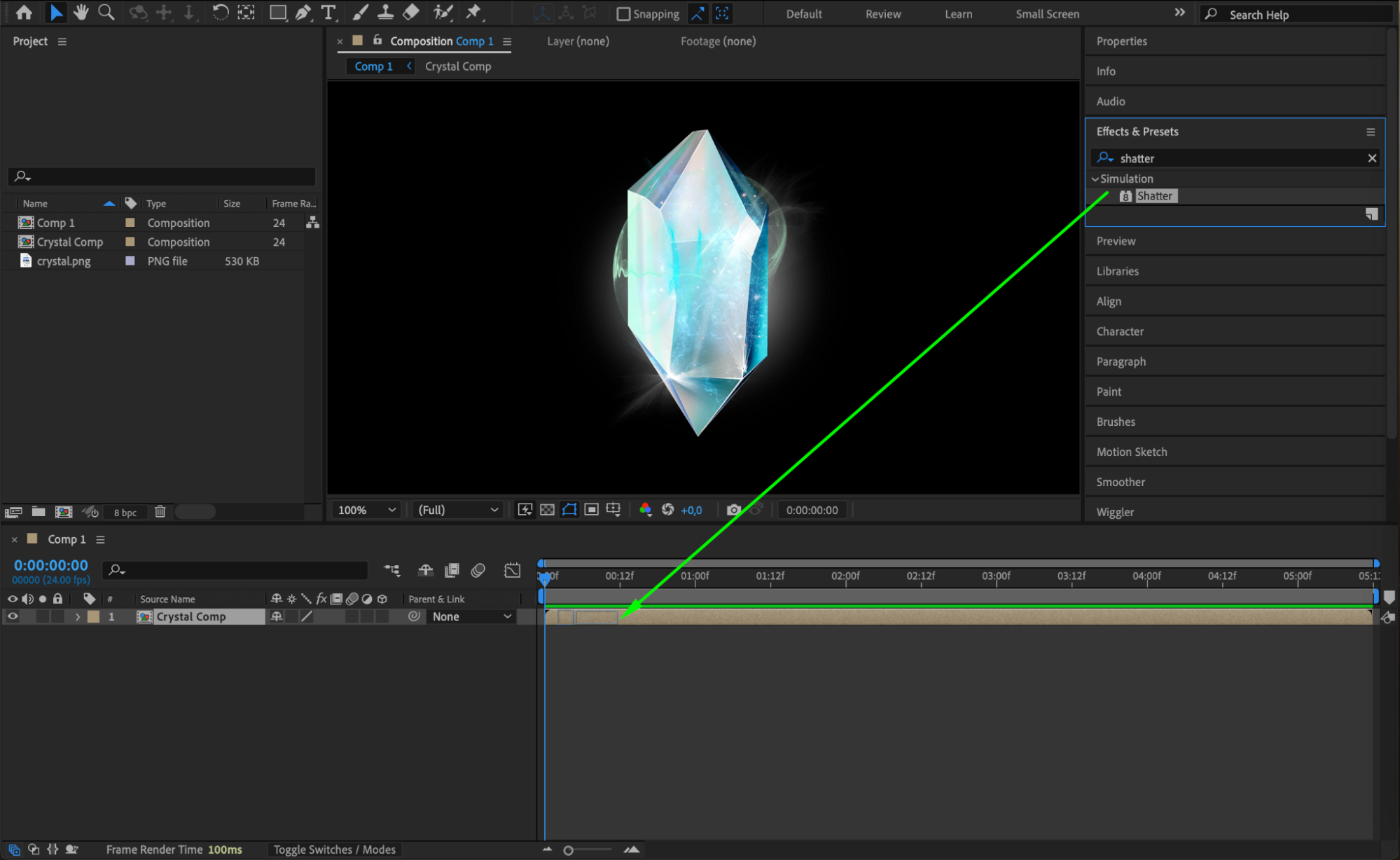
Task: Clear the shatter search field
Action: 1372,158
